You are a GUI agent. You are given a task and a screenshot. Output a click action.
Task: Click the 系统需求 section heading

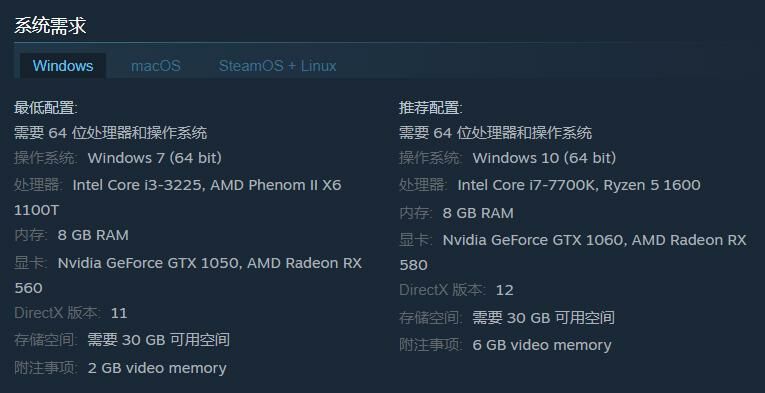click(x=50, y=25)
